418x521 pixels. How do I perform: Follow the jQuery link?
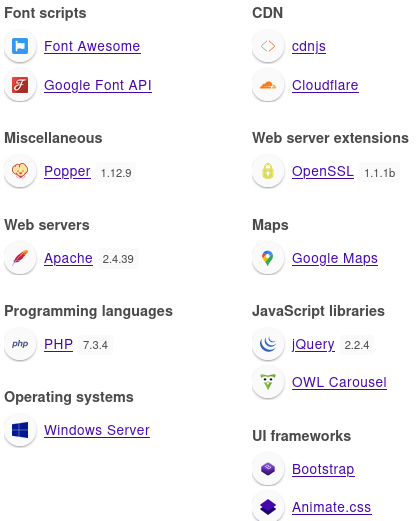pyautogui.click(x=313, y=344)
